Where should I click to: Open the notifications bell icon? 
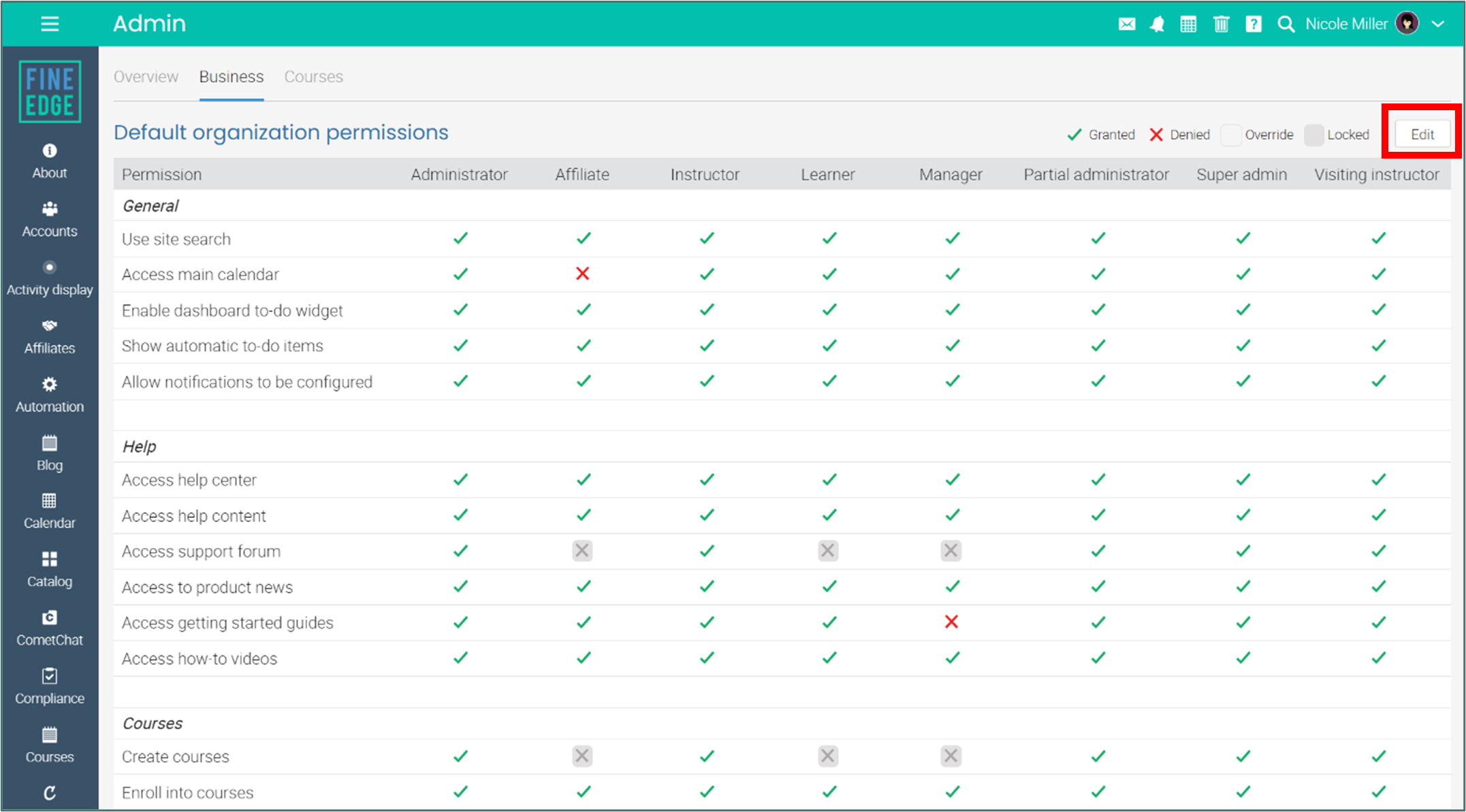click(x=1157, y=25)
